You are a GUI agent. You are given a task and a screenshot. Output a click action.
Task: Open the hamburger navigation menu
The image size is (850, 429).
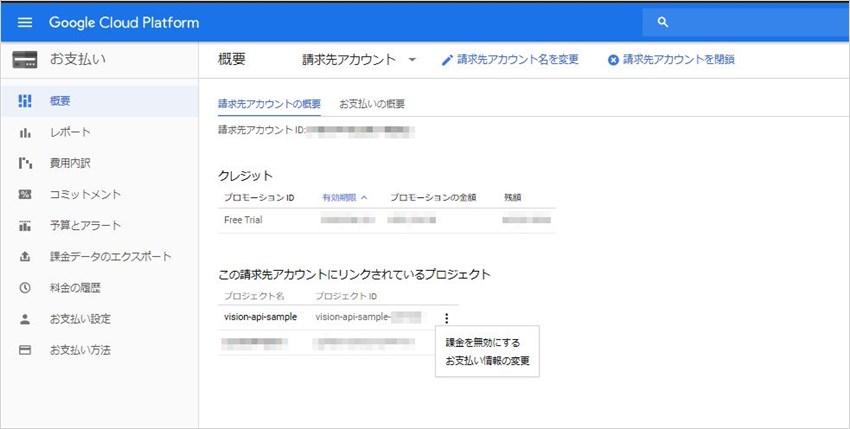coord(25,22)
